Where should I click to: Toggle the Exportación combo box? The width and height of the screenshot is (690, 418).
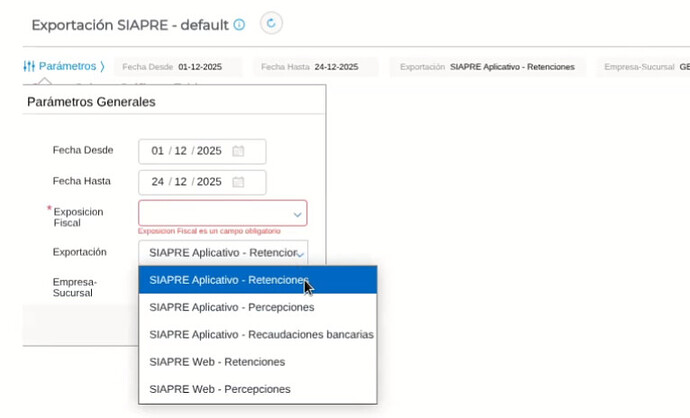click(x=301, y=253)
